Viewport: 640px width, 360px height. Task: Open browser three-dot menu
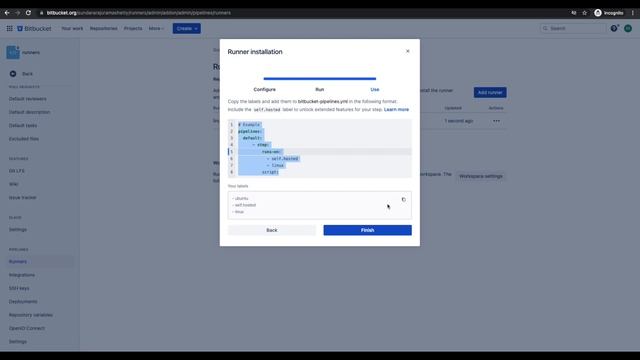pos(633,13)
